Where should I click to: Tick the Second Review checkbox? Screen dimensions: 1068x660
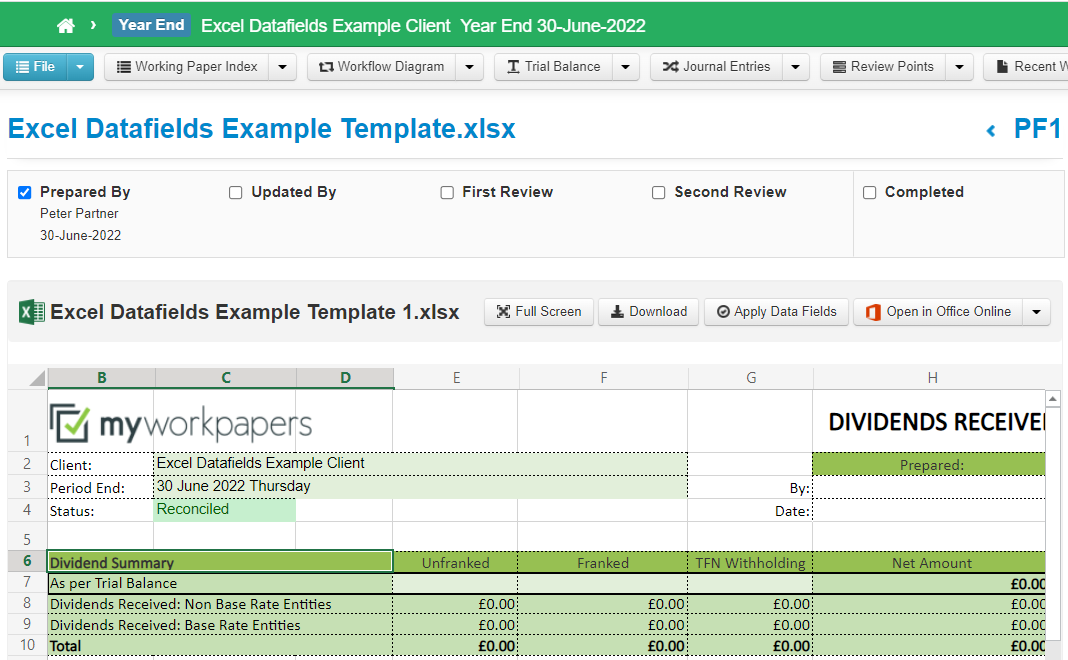point(659,193)
